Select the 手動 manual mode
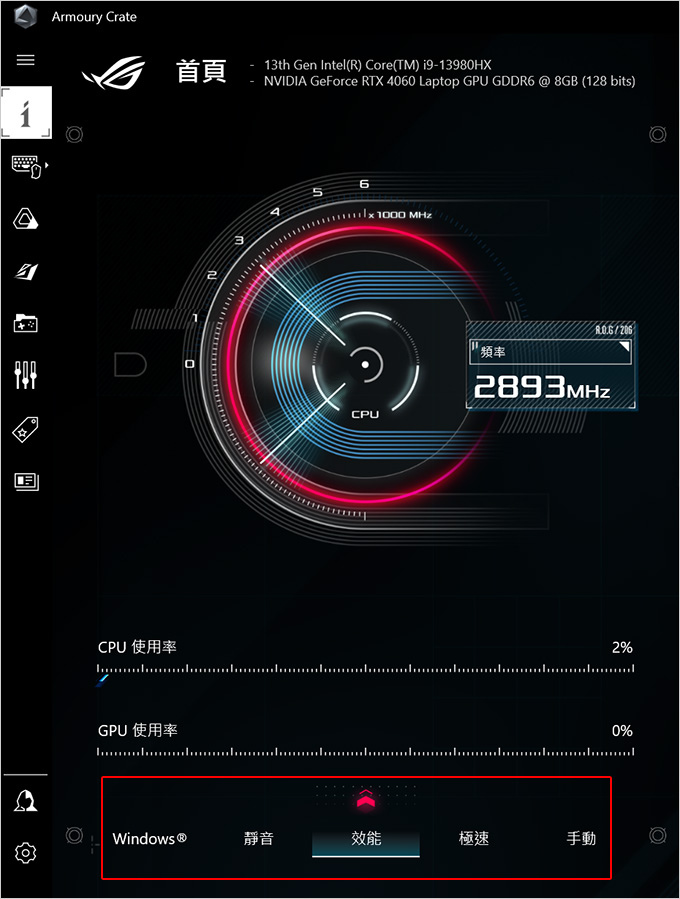 (581, 839)
